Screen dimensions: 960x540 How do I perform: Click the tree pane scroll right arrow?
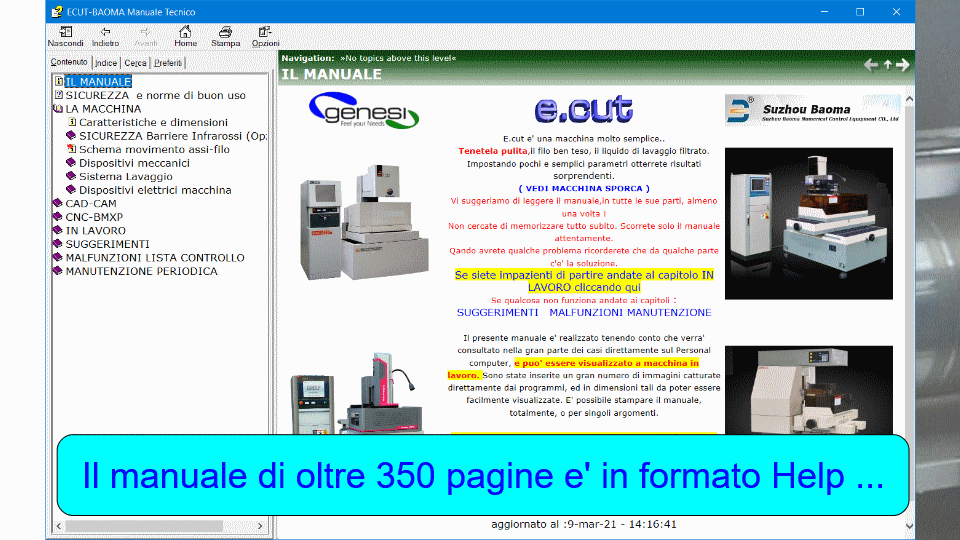pyautogui.click(x=260, y=526)
